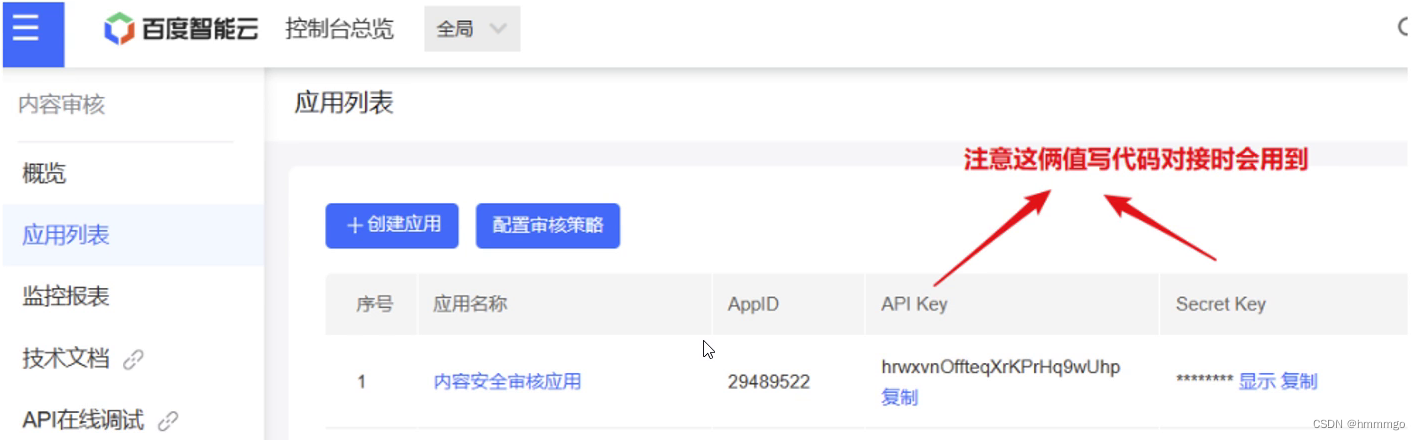
Task: Click the 应用列表 page title
Action: click(344, 103)
